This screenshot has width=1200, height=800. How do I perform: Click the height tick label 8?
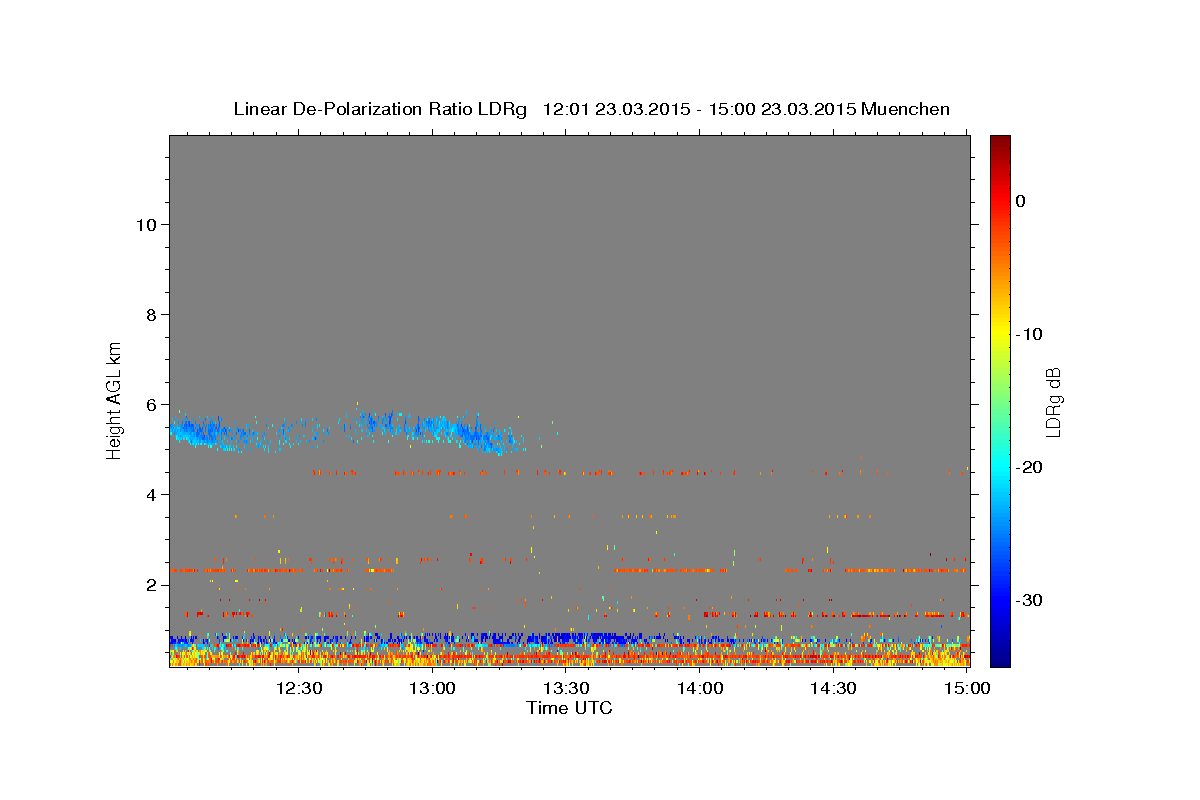tap(150, 314)
